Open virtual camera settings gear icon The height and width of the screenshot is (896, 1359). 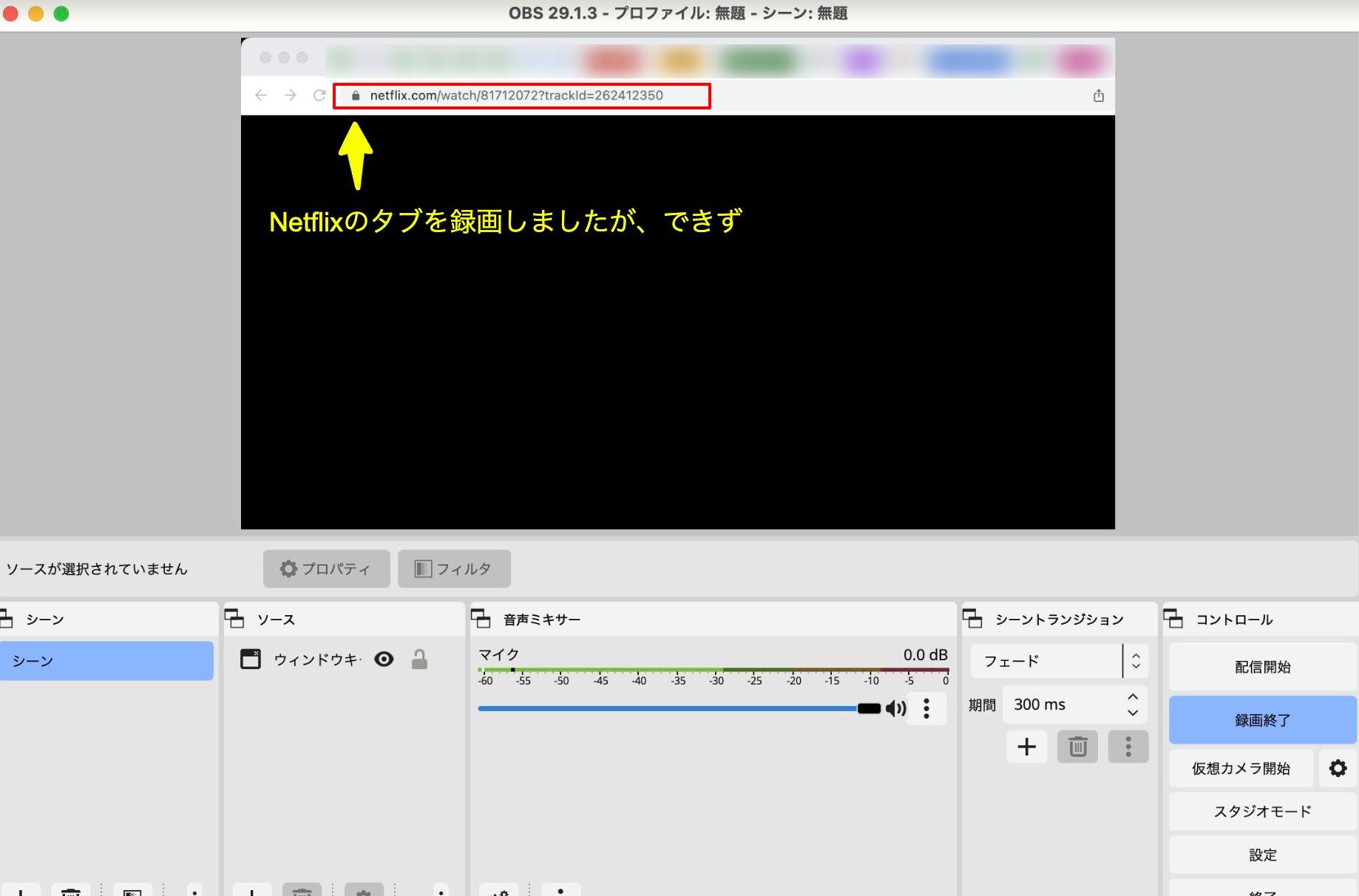coord(1338,768)
